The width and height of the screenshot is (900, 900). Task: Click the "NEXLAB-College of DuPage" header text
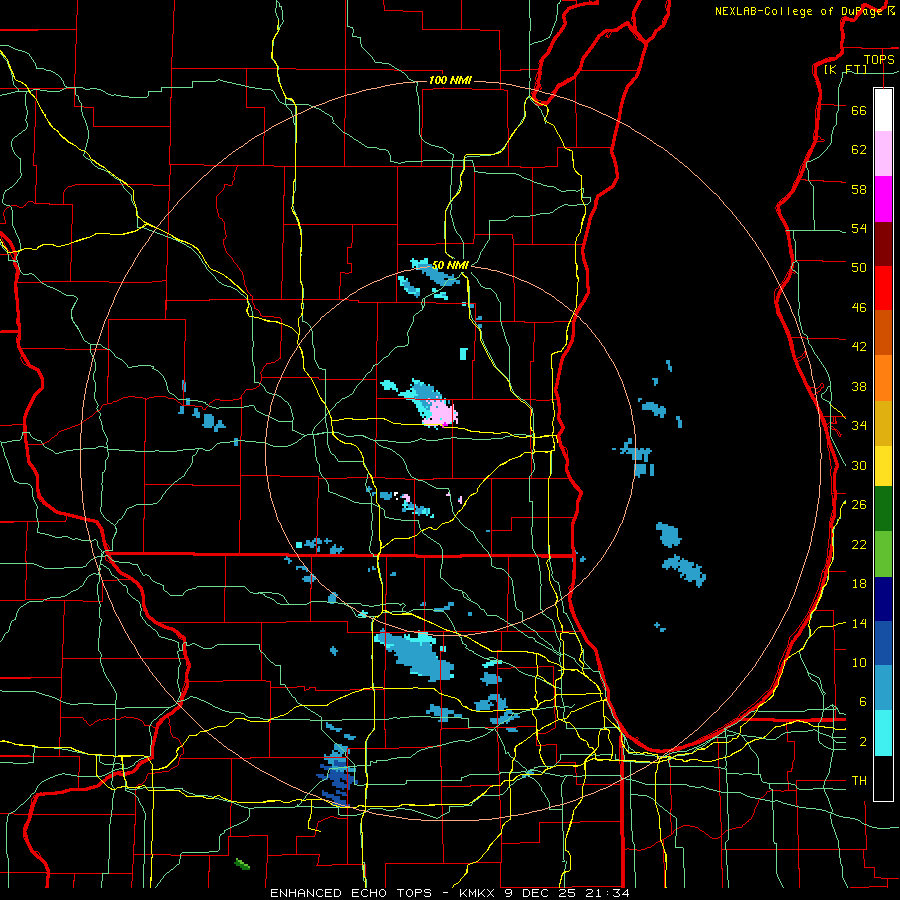click(800, 11)
